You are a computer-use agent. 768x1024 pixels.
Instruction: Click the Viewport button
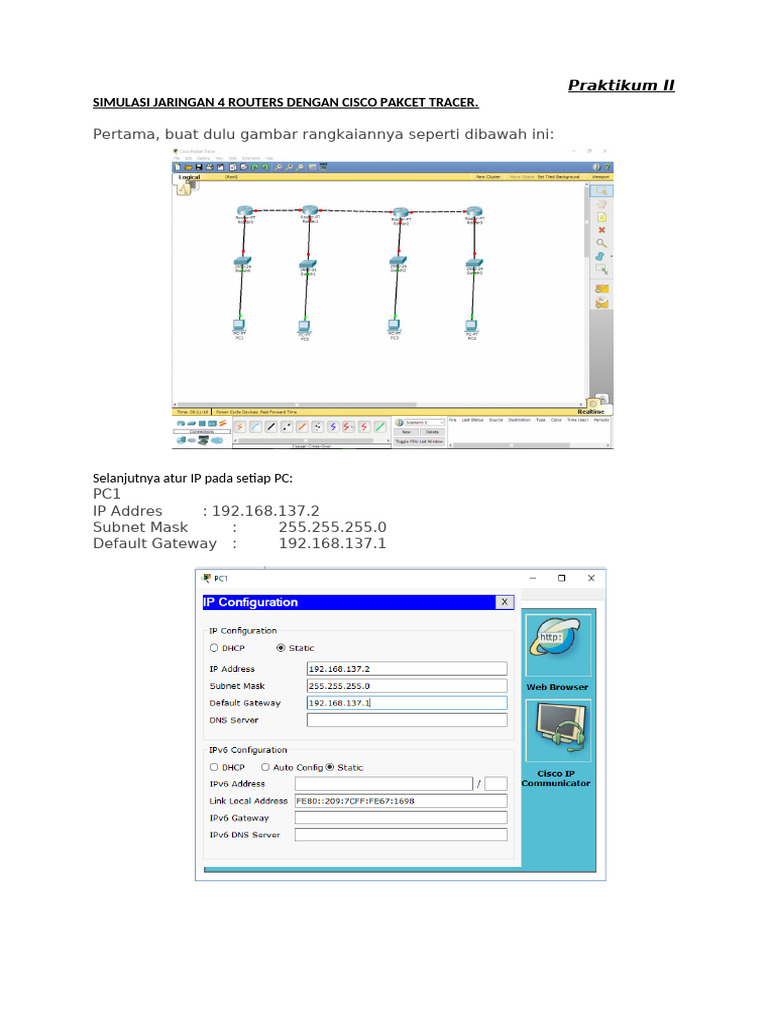click(x=600, y=177)
